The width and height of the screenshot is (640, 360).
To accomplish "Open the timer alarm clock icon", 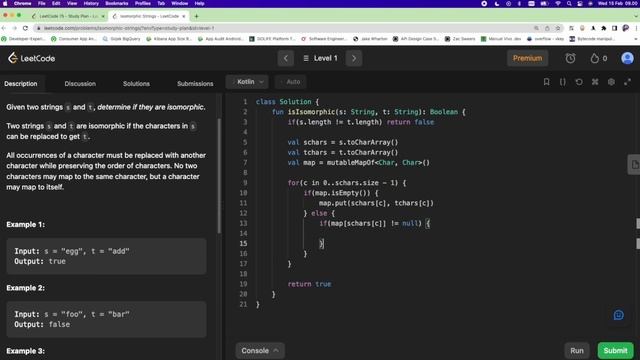I will pos(570,58).
